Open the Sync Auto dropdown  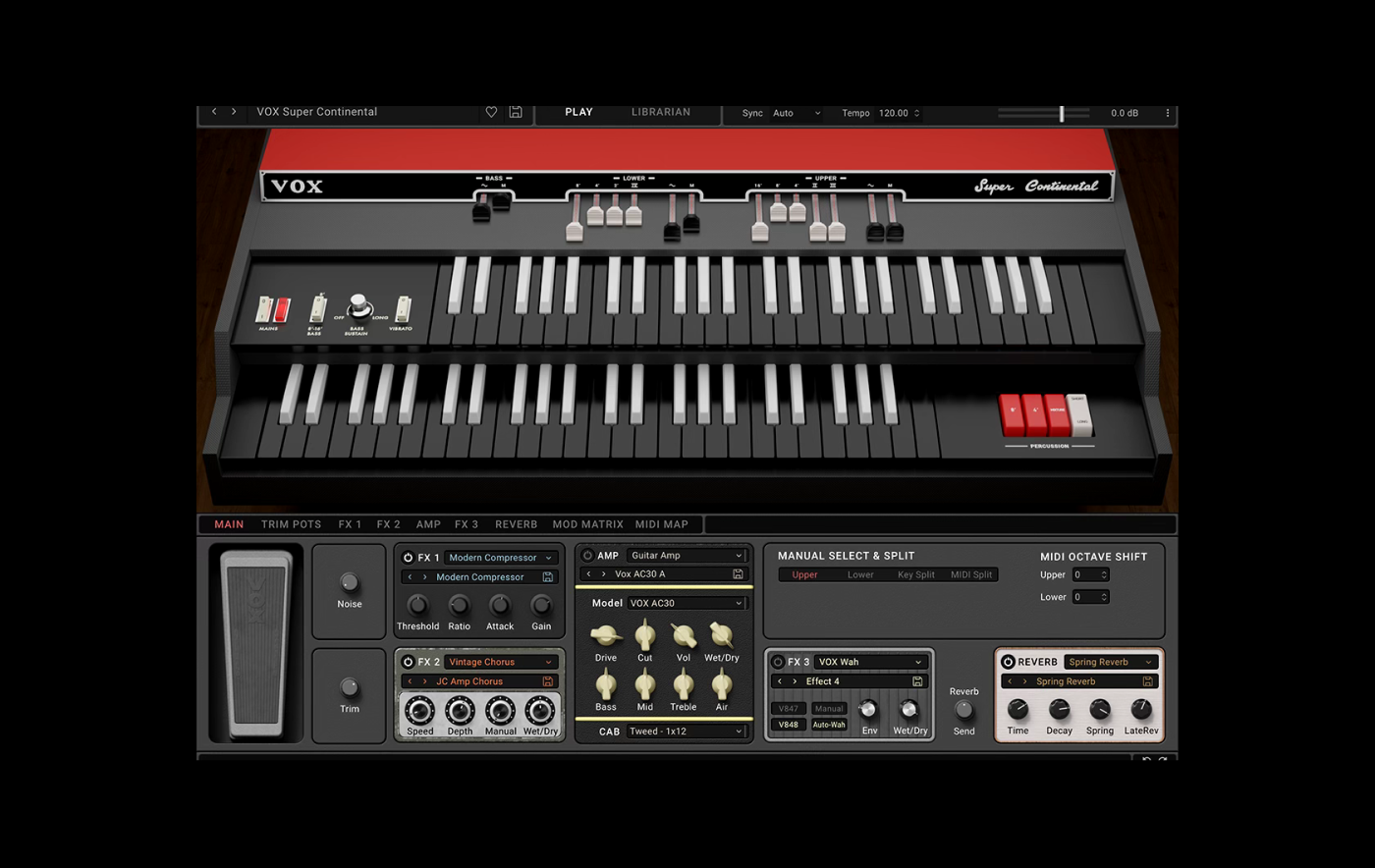tap(796, 113)
